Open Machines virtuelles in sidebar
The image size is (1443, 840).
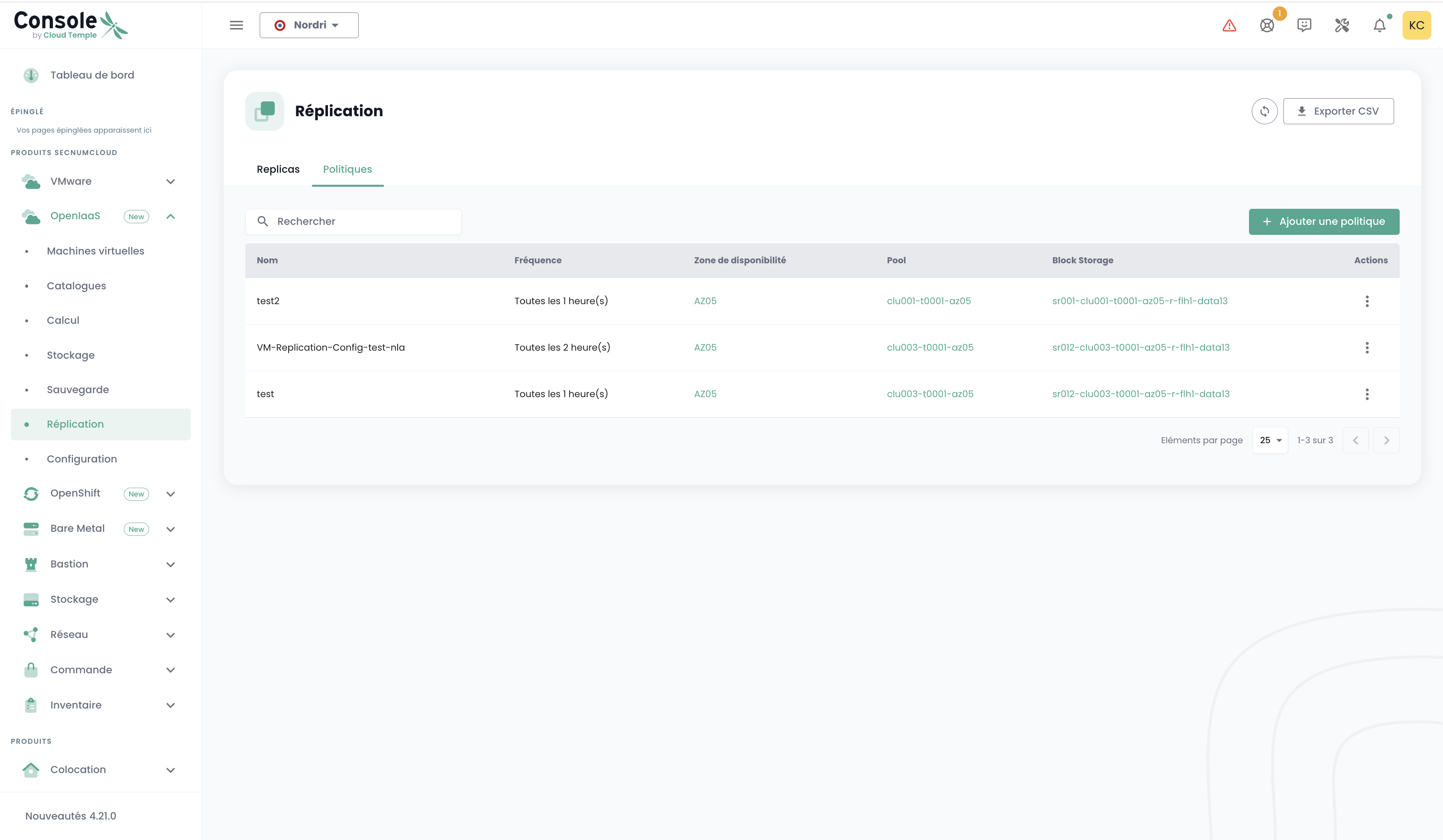coord(95,251)
